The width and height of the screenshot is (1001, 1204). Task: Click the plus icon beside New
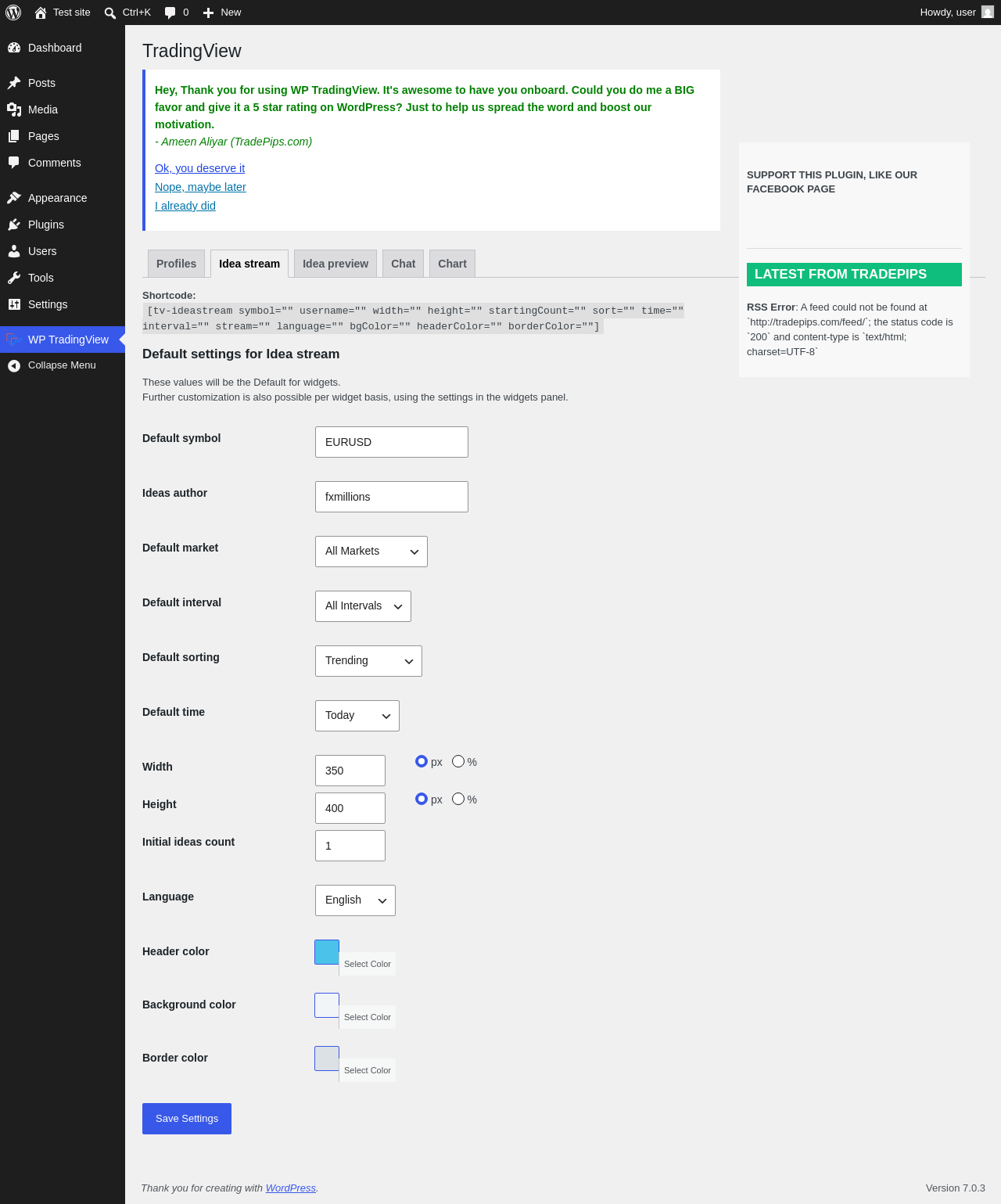click(x=208, y=13)
